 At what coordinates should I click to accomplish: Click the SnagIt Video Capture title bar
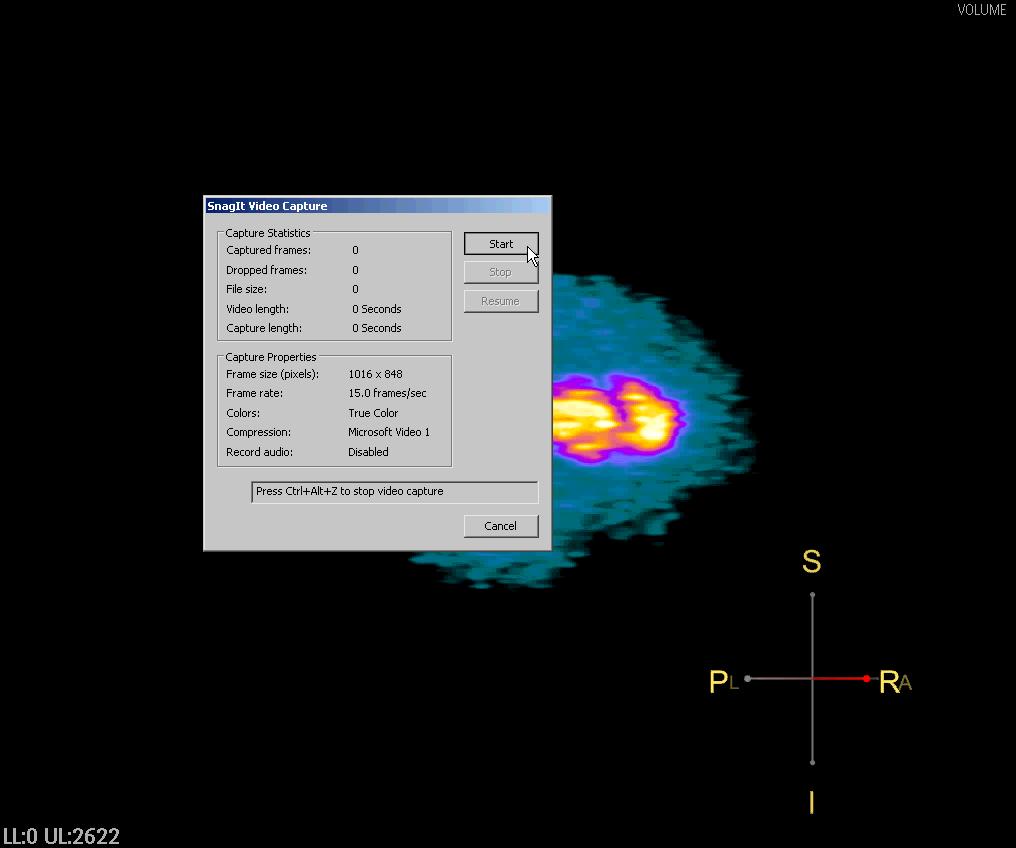pyautogui.click(x=377, y=206)
